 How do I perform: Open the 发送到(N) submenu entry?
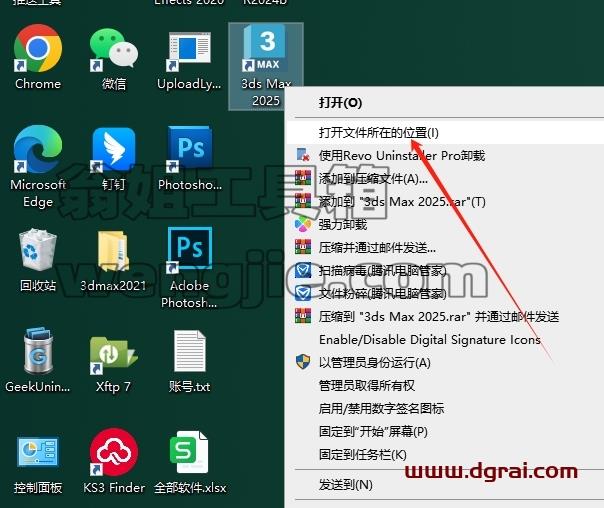click(445, 485)
